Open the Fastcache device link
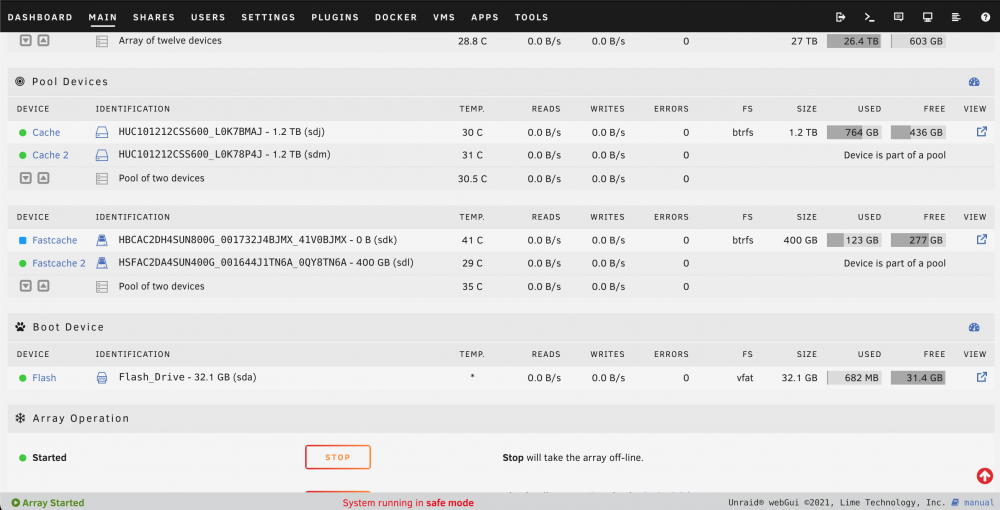This screenshot has width=1000, height=510. tap(55, 240)
